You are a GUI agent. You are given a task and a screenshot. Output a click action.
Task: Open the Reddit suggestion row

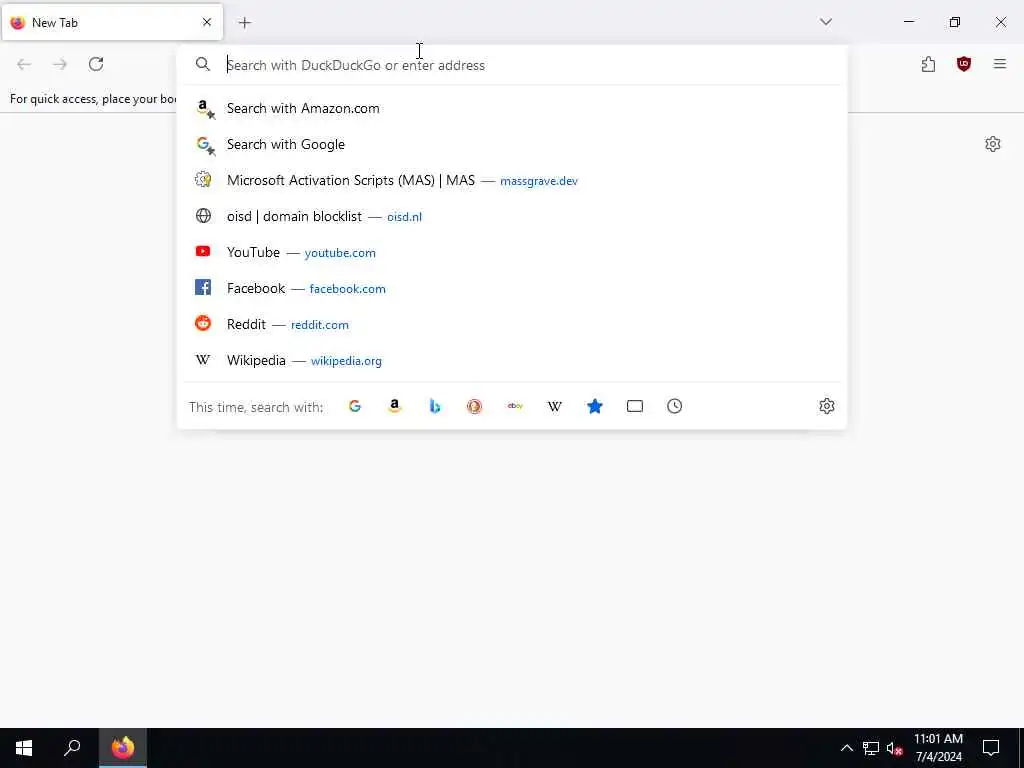[512, 324]
